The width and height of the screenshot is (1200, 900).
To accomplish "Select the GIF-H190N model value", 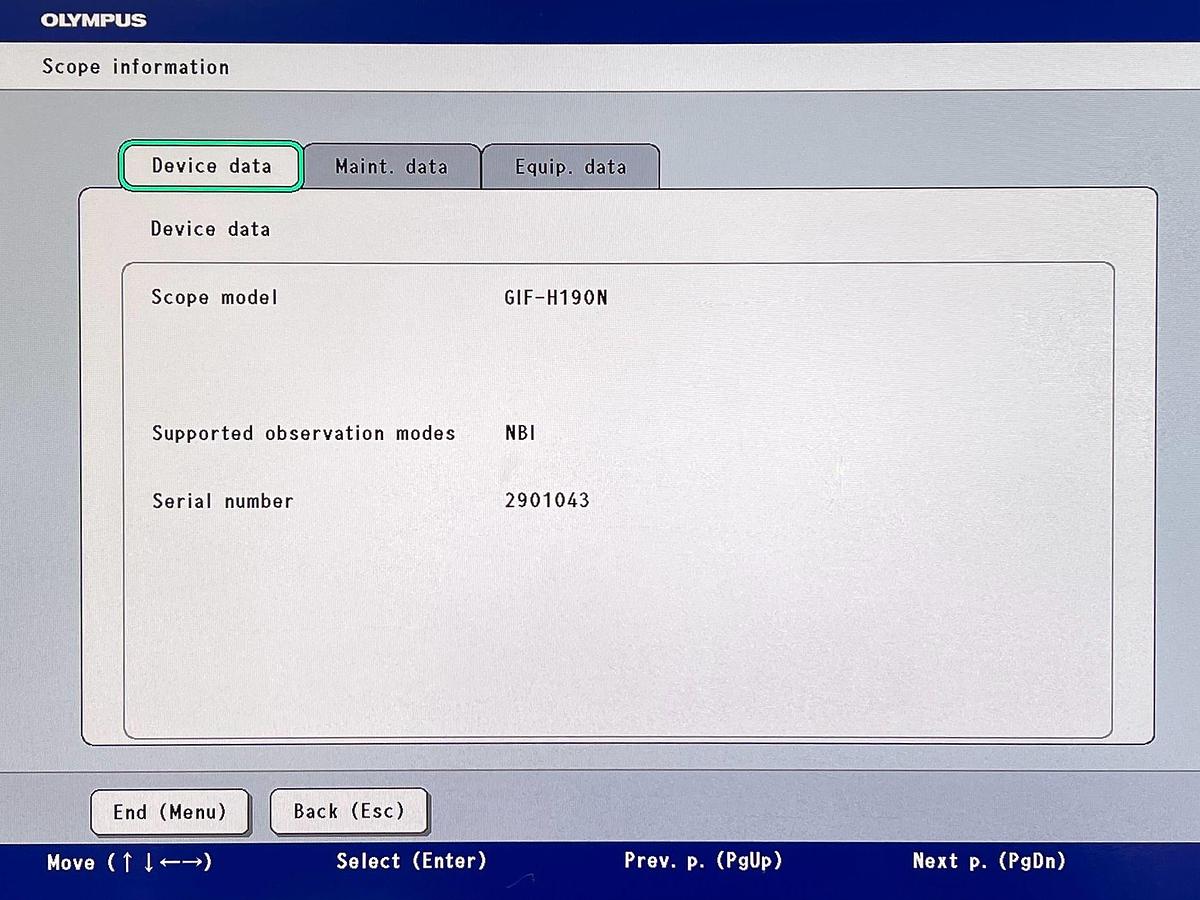I will point(556,298).
